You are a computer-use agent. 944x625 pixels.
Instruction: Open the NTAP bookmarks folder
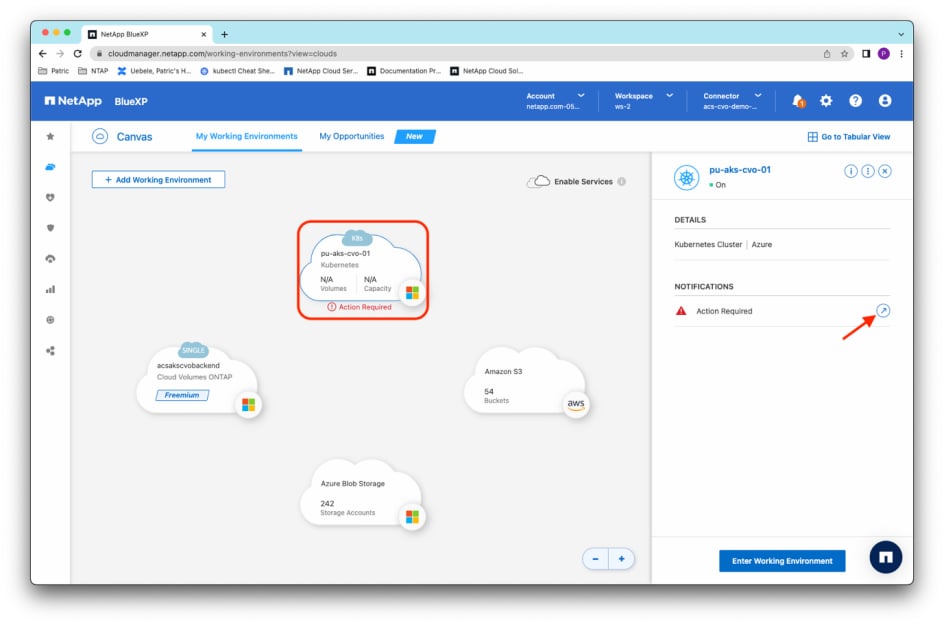click(93, 71)
